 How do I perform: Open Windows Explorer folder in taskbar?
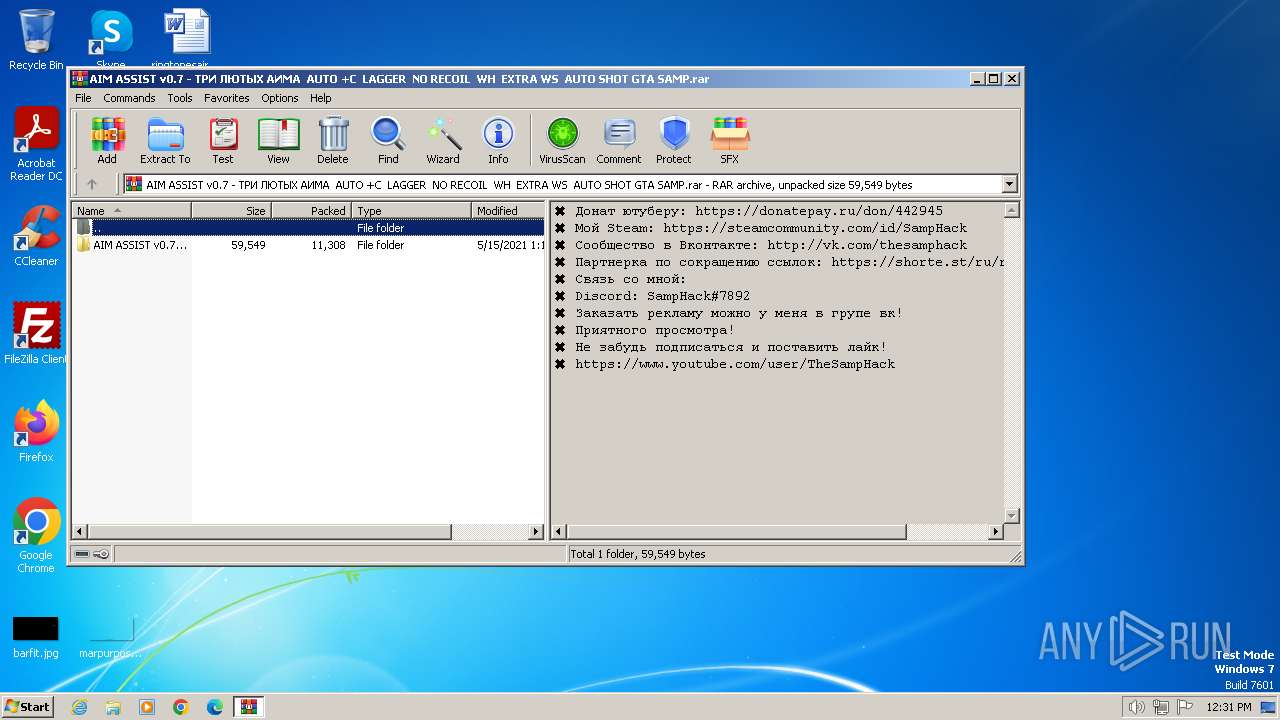tap(113, 707)
